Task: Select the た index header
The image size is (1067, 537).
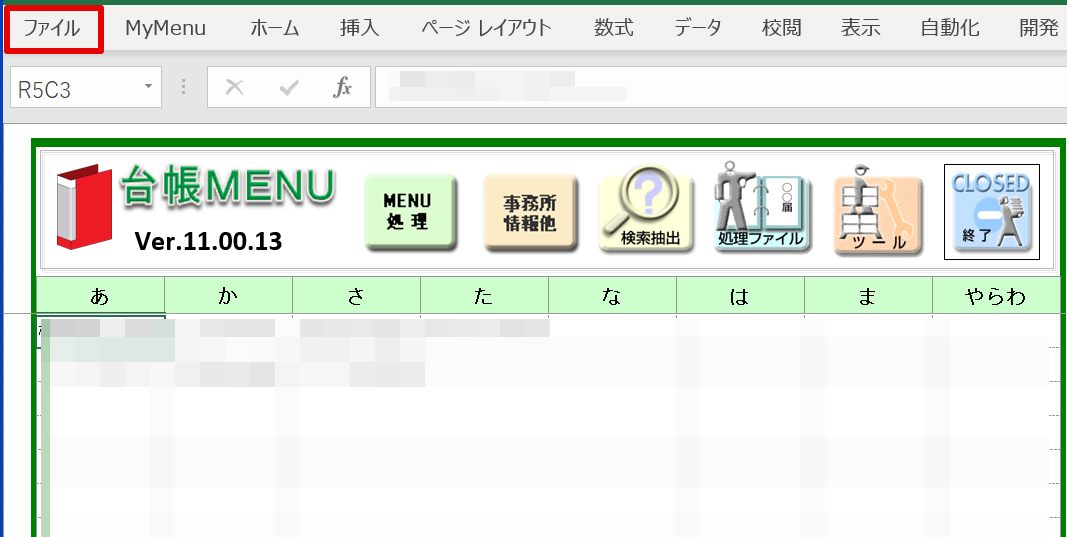Action: coord(484,296)
